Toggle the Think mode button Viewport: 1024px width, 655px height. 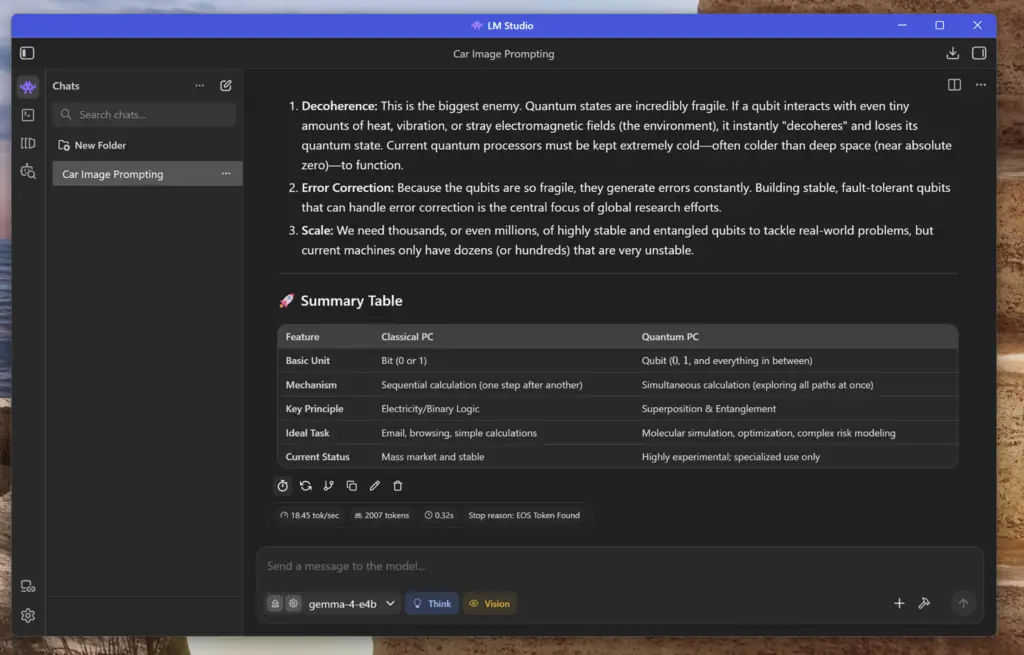(432, 603)
